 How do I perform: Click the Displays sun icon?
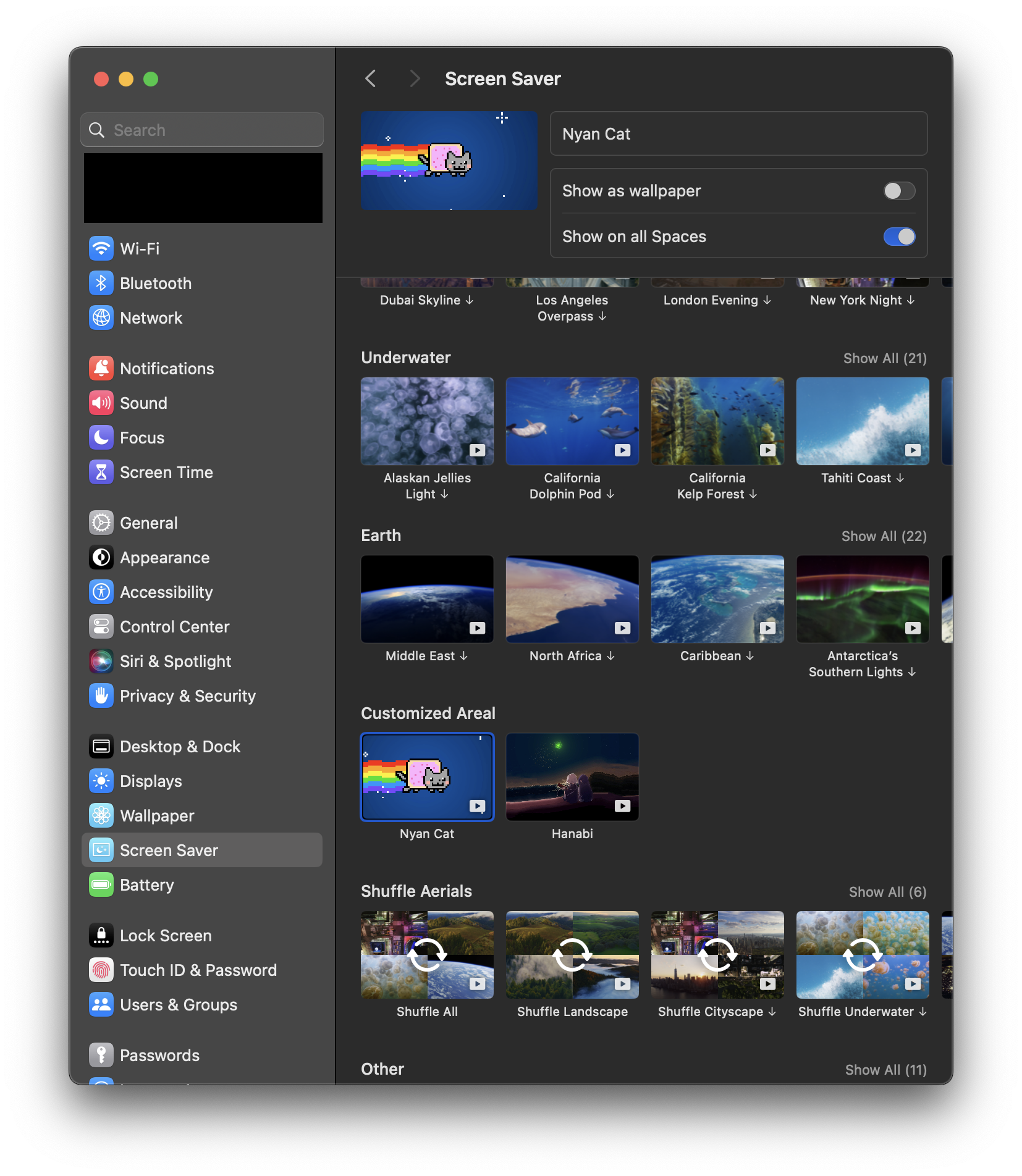click(x=101, y=781)
